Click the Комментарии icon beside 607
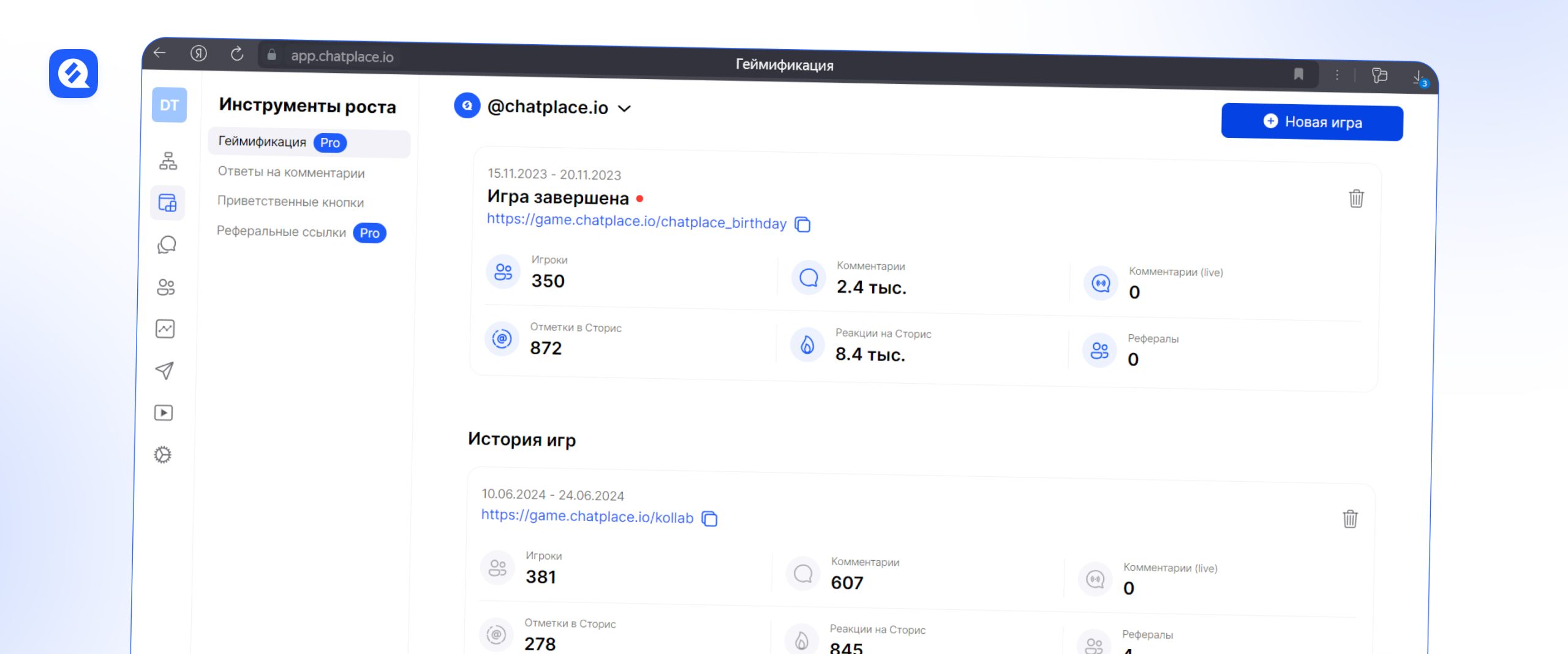The height and width of the screenshot is (654, 1568). [803, 574]
